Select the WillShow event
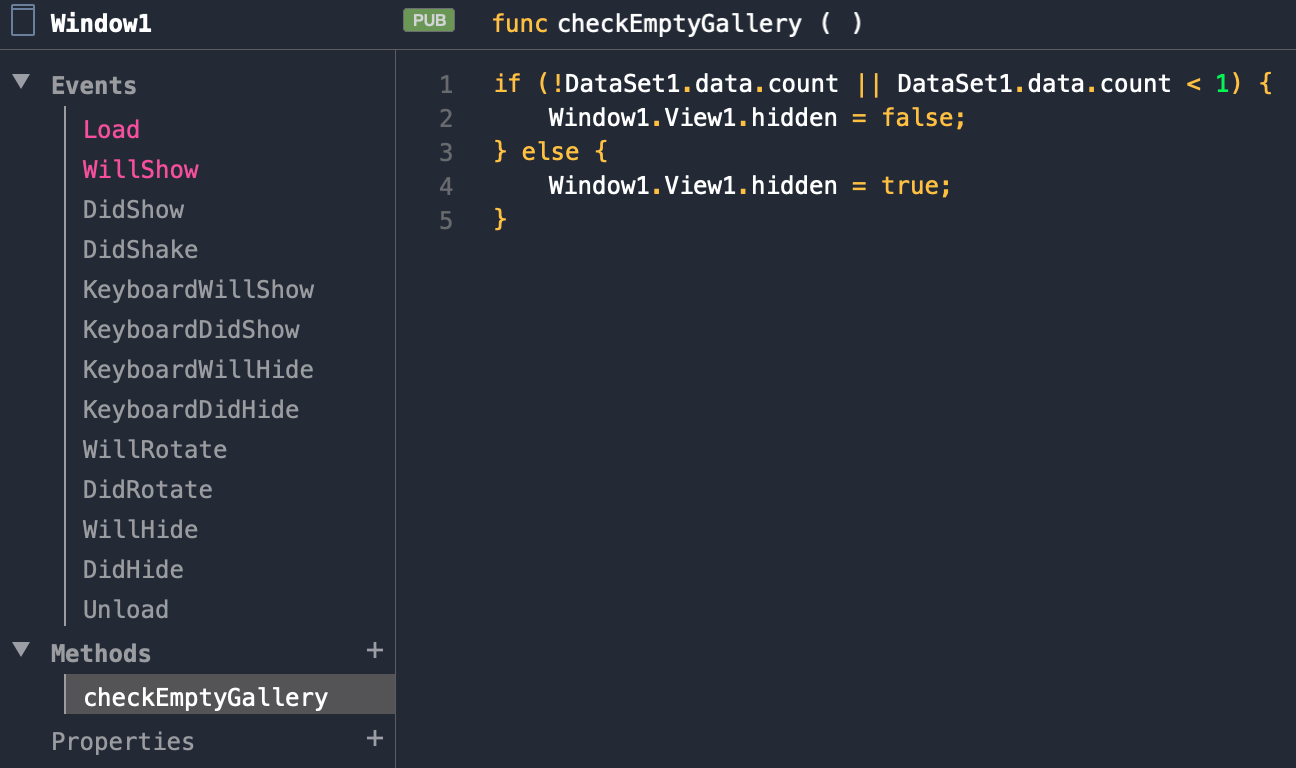1296x768 pixels. [141, 169]
